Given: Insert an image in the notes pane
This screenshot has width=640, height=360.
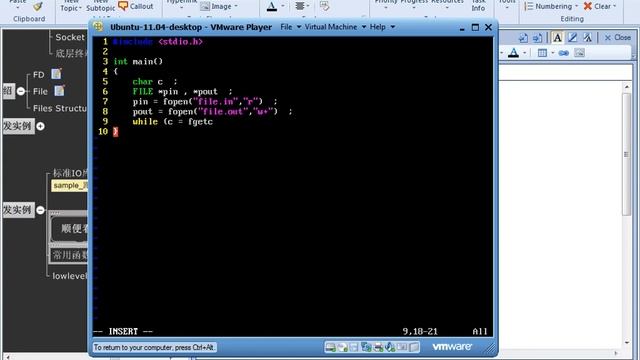Looking at the screenshot, I should coord(579,53).
